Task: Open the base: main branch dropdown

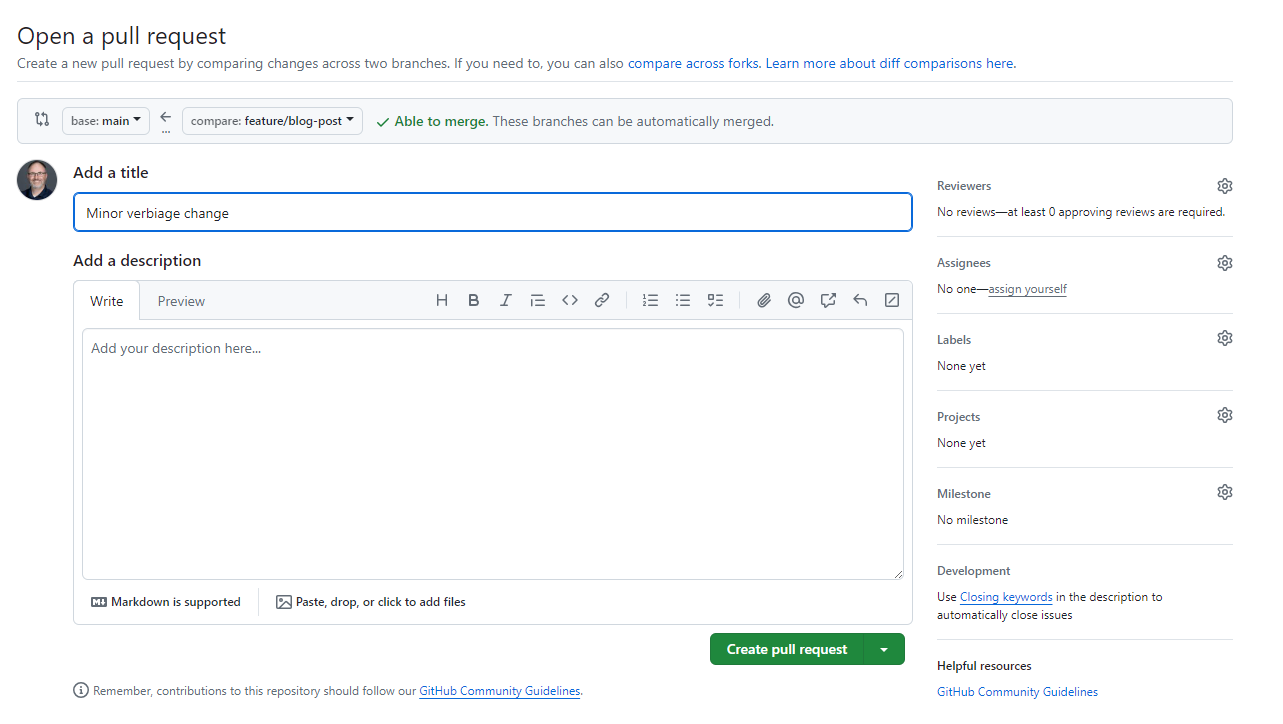Action: (x=105, y=120)
